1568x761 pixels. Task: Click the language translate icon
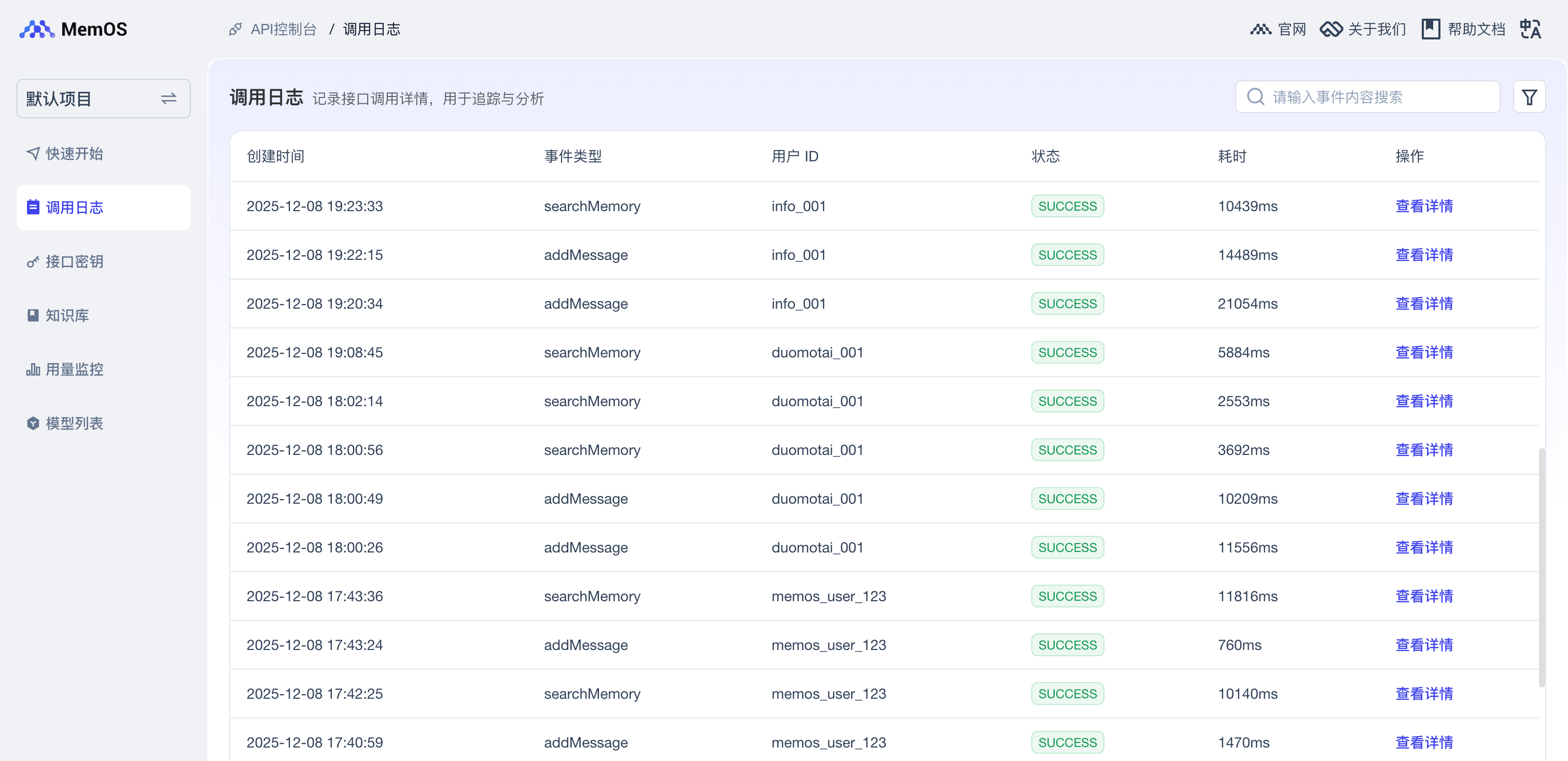pyautogui.click(x=1530, y=29)
